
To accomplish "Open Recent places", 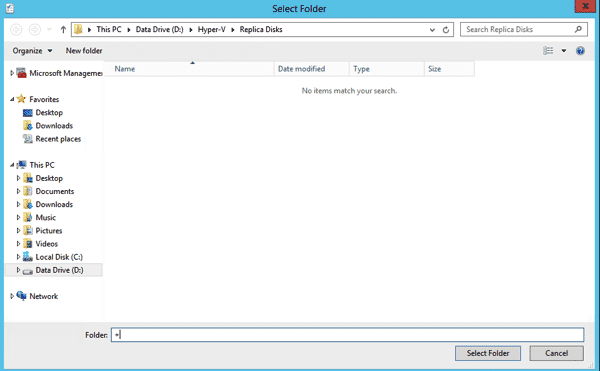I will 58,139.
